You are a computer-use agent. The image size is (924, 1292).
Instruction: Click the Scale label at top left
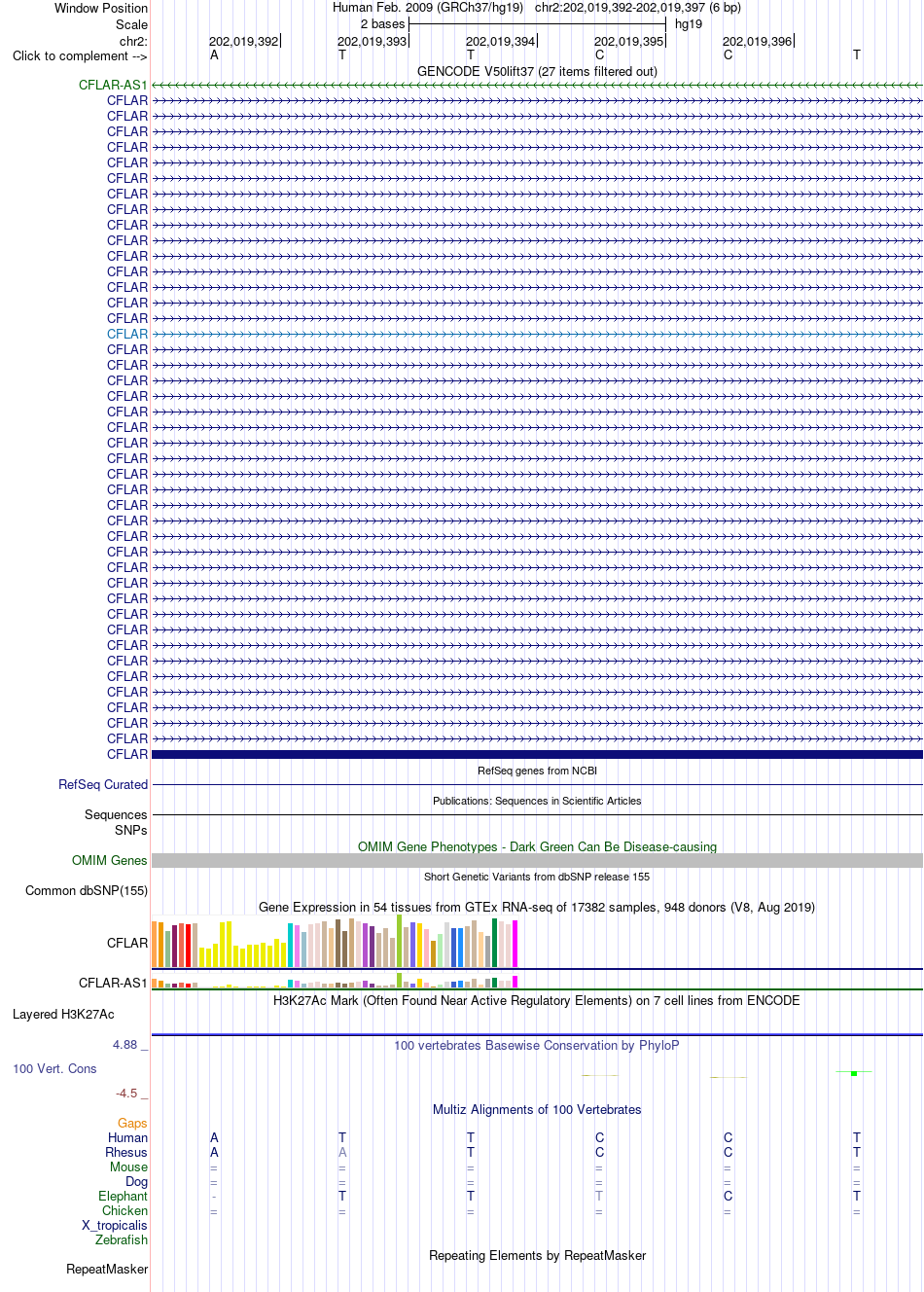pyautogui.click(x=131, y=24)
